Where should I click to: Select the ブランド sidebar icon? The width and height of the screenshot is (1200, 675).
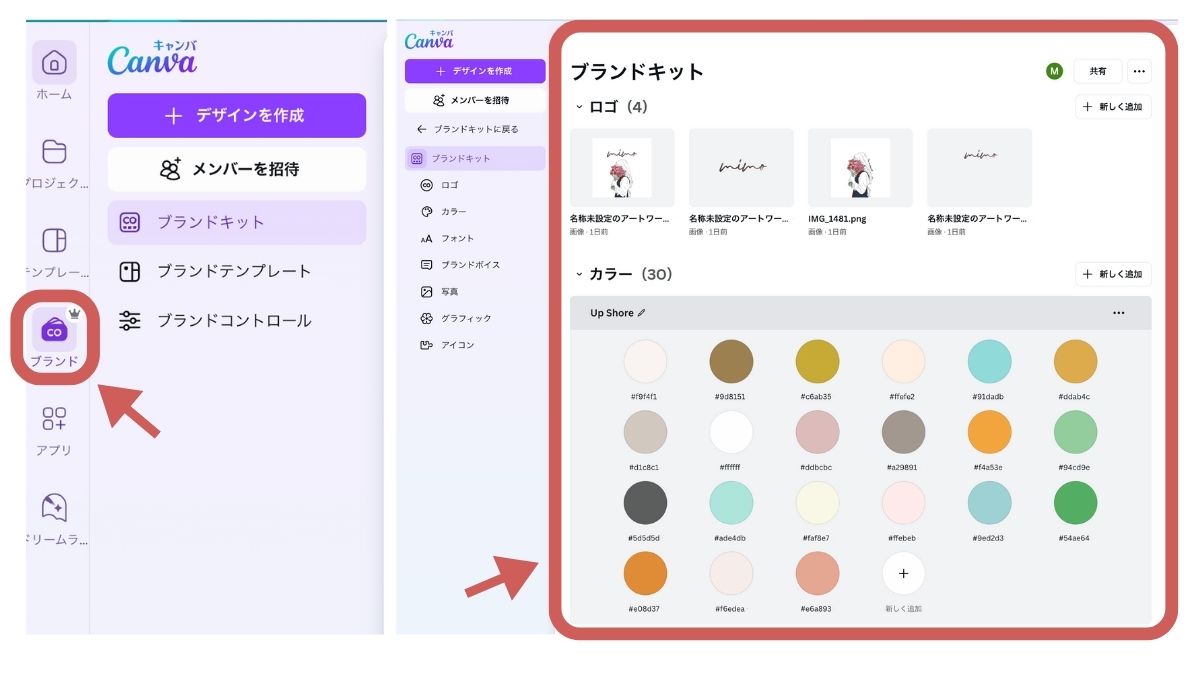(55, 332)
